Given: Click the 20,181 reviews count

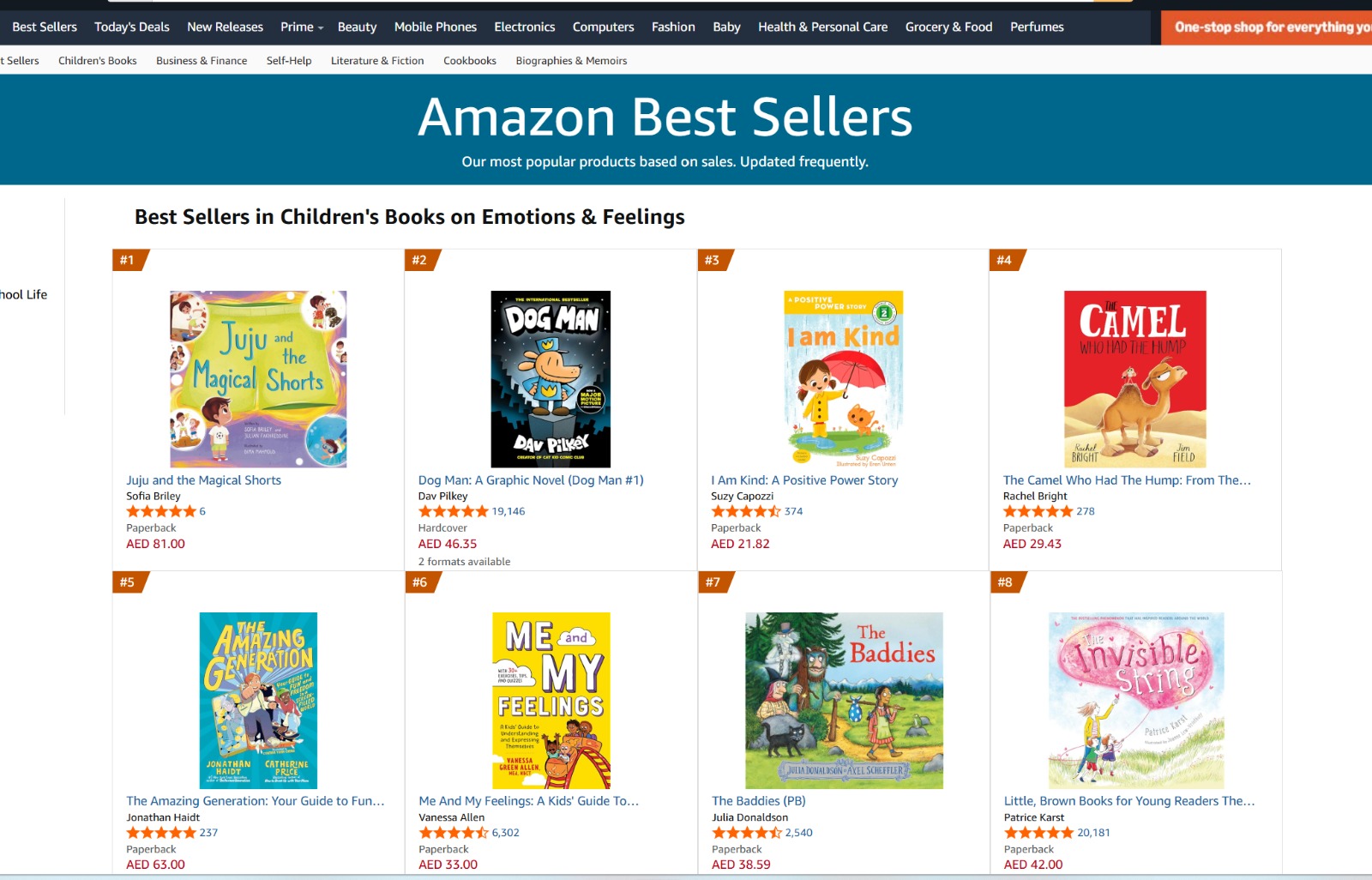Looking at the screenshot, I should tap(1093, 833).
